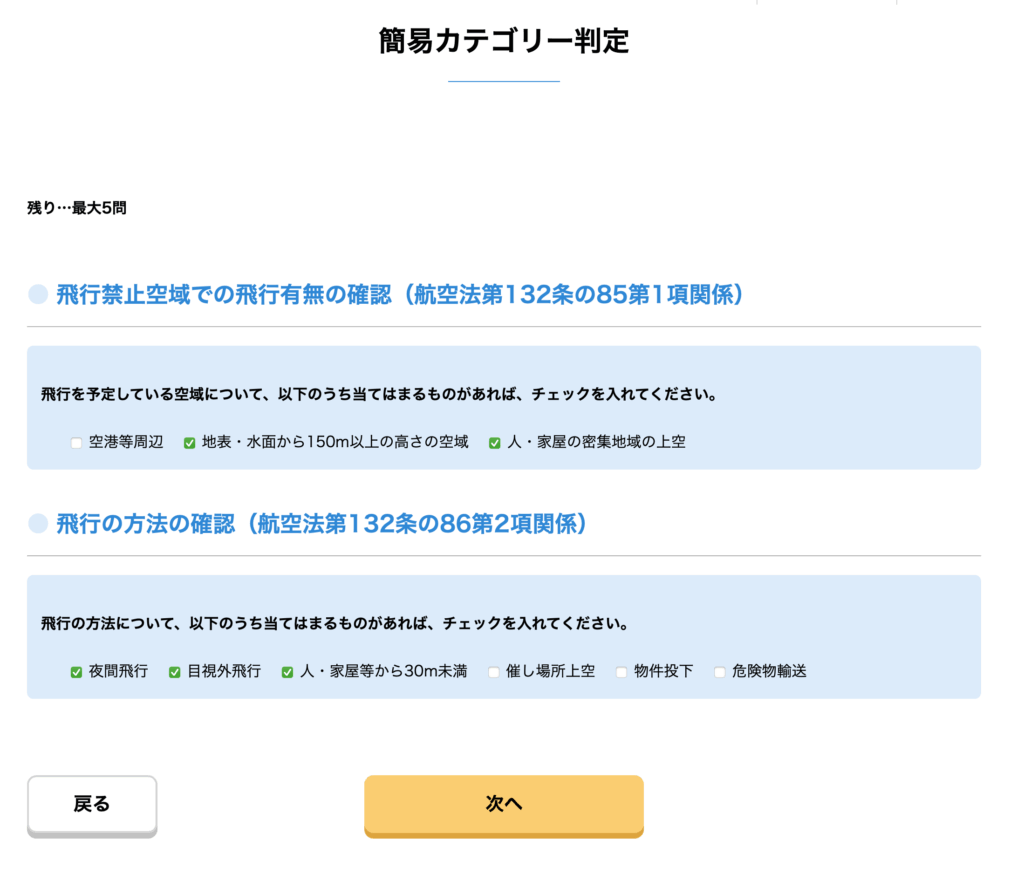The image size is (1024, 874).
Task: Tick the 物件投下 checkbox
Action: point(621,672)
